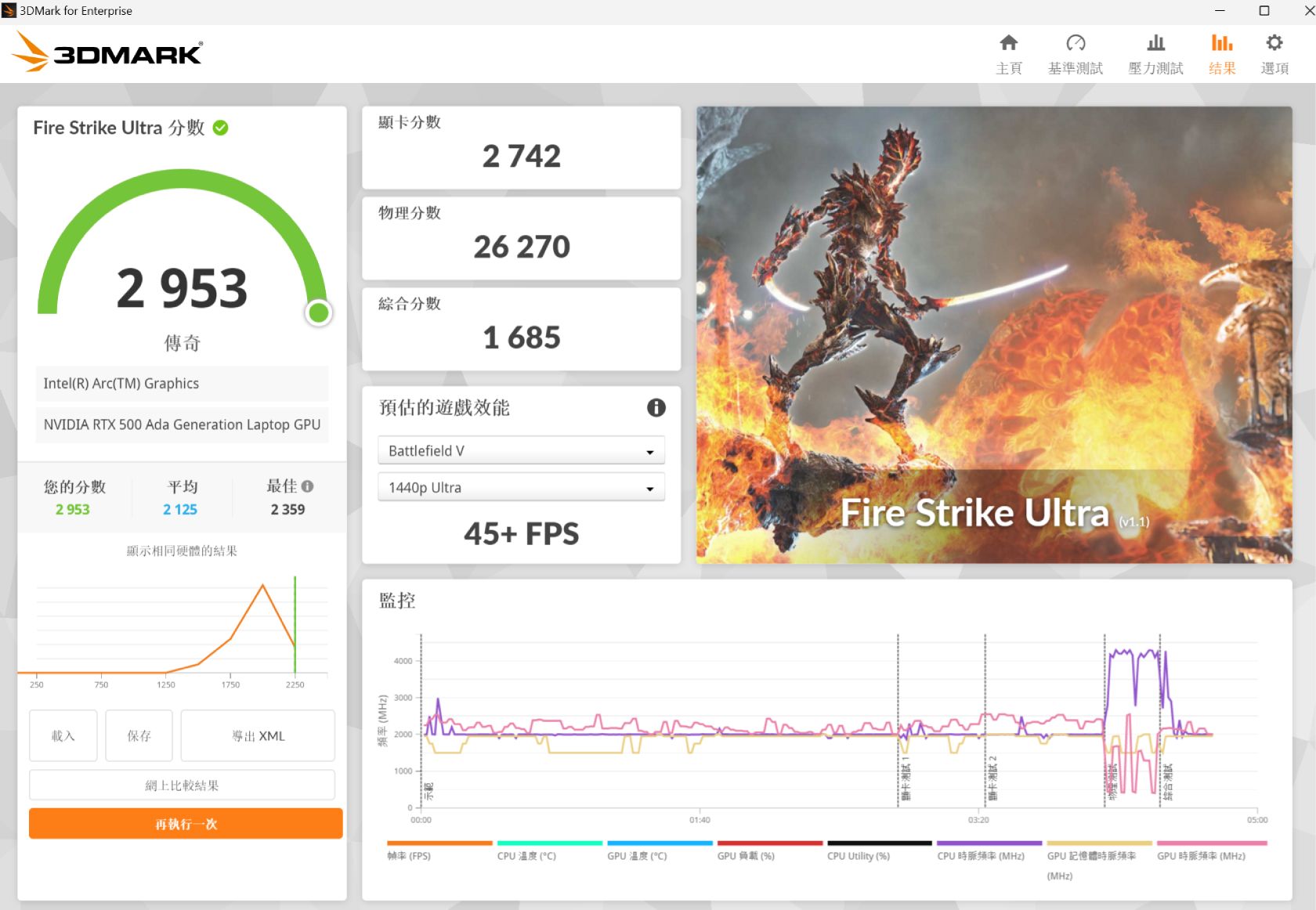Image resolution: width=1316 pixels, height=910 pixels.
Task: Click the Fire Strike Ultra preview image
Action: [x=994, y=334]
